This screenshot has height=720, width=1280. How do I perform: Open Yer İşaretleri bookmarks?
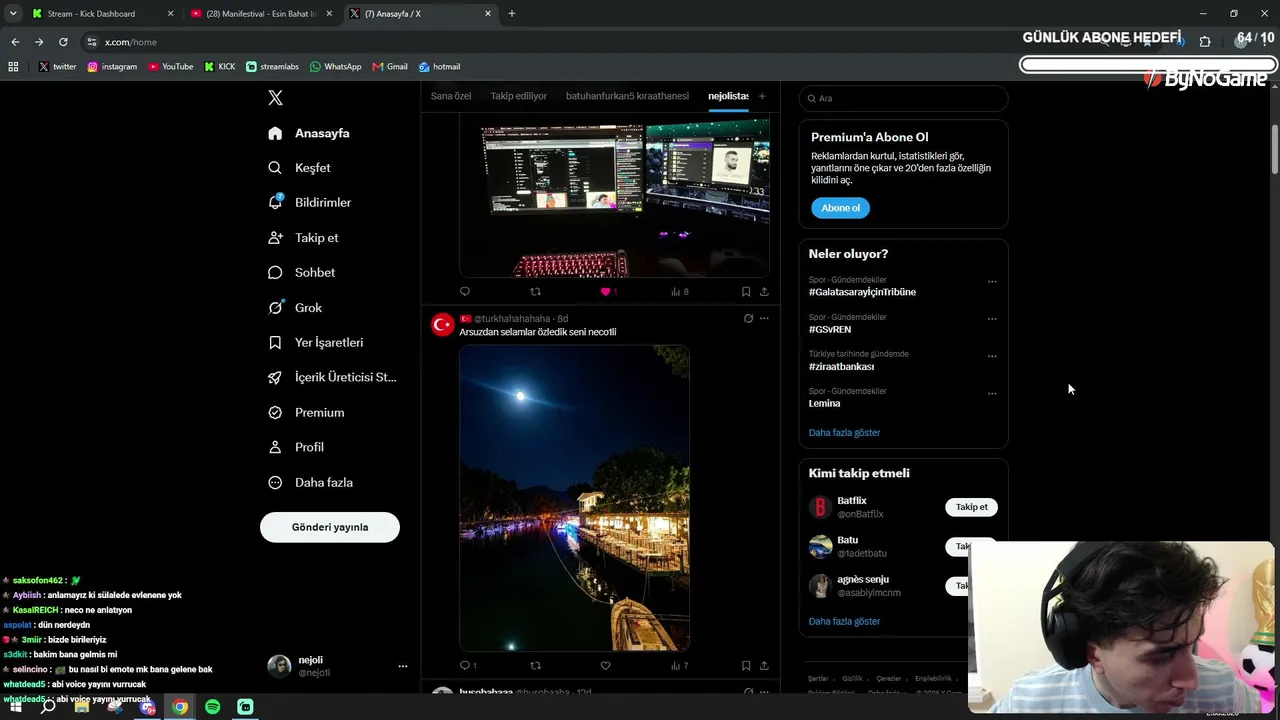pos(315,343)
